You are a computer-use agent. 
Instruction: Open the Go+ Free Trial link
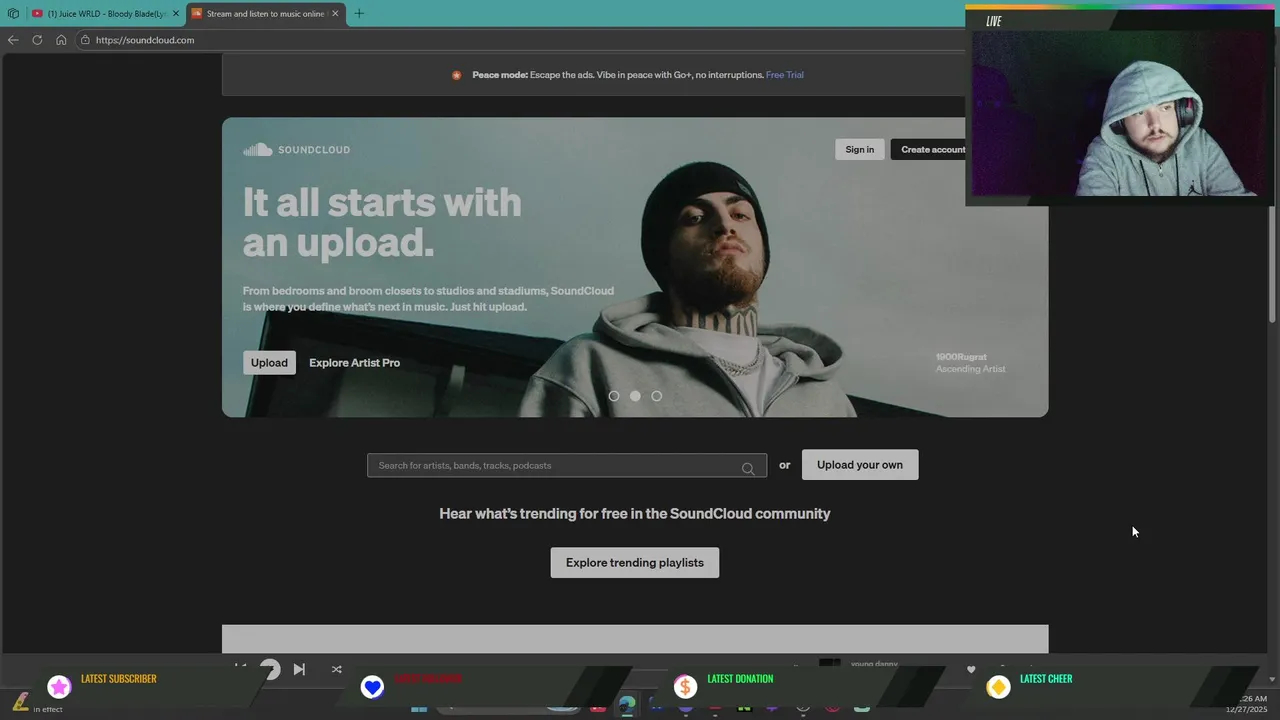(x=784, y=75)
